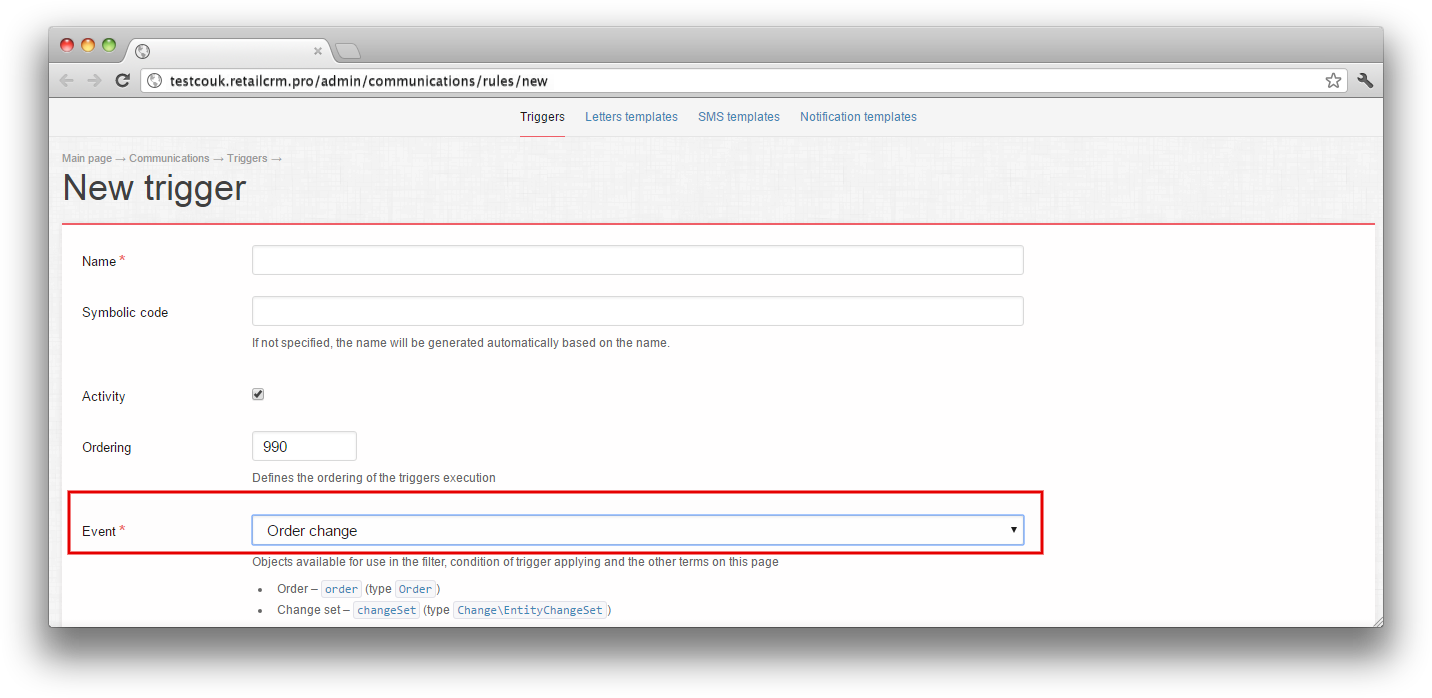
Task: Click the 'Defines the ordering' hint text
Action: [374, 478]
